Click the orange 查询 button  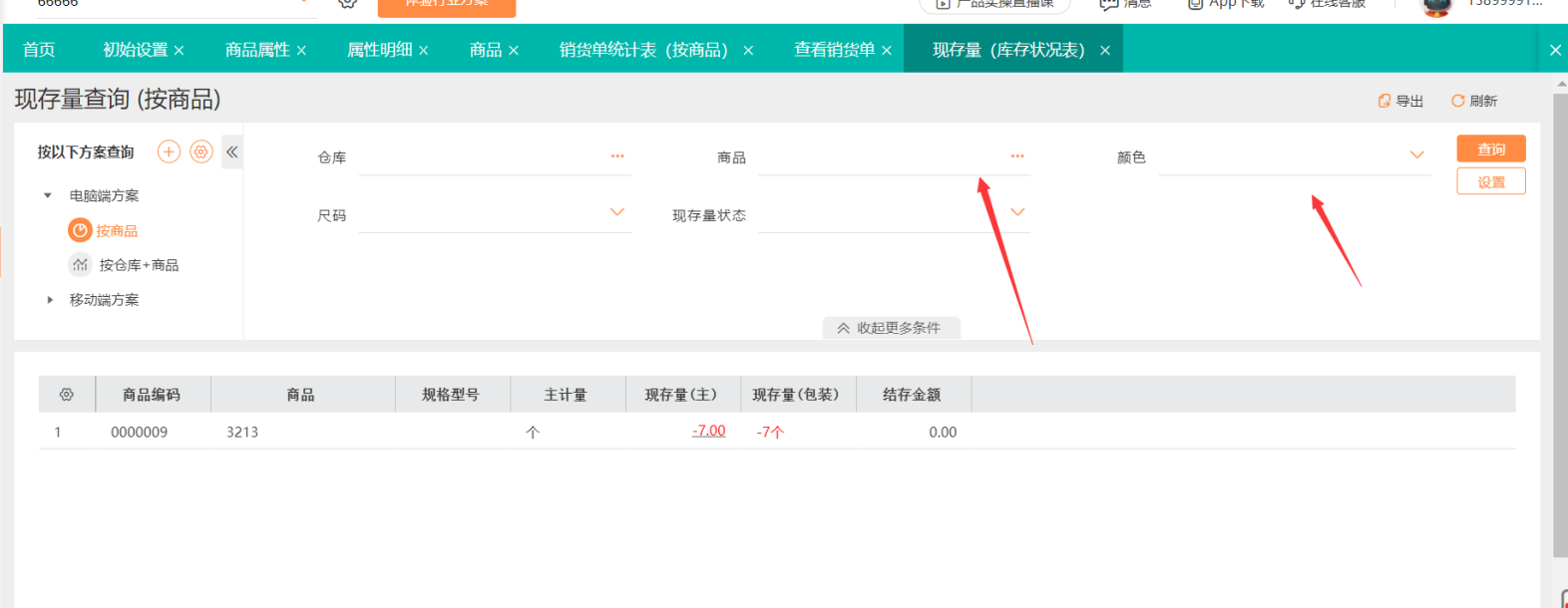(x=1490, y=149)
